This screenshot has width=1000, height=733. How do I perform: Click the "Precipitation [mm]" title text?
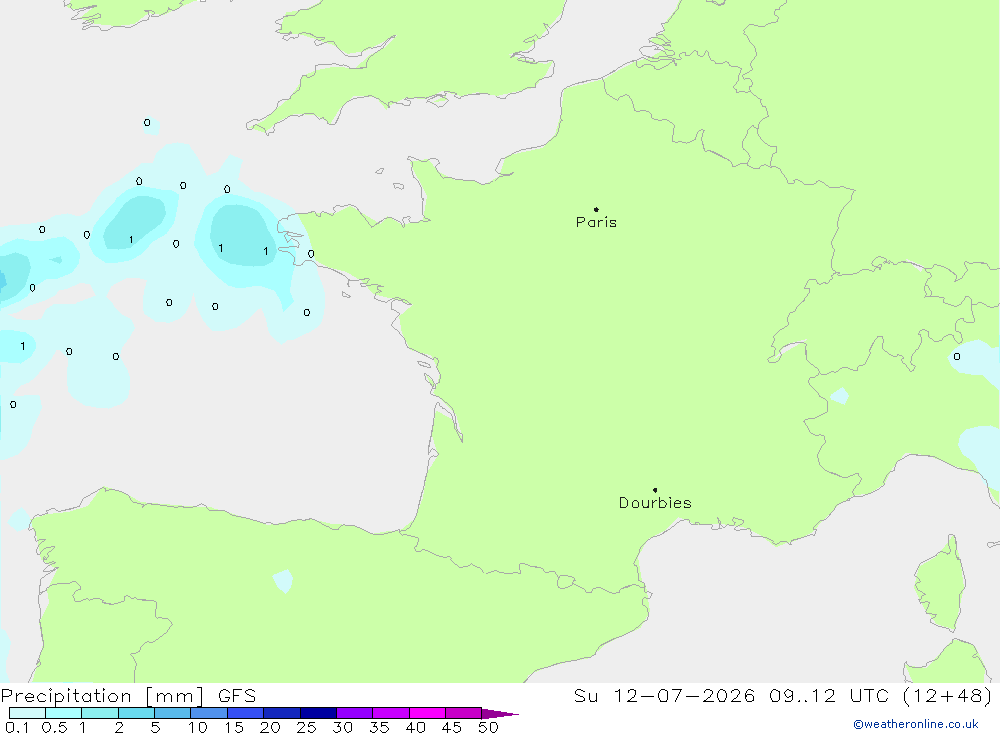(x=103, y=696)
